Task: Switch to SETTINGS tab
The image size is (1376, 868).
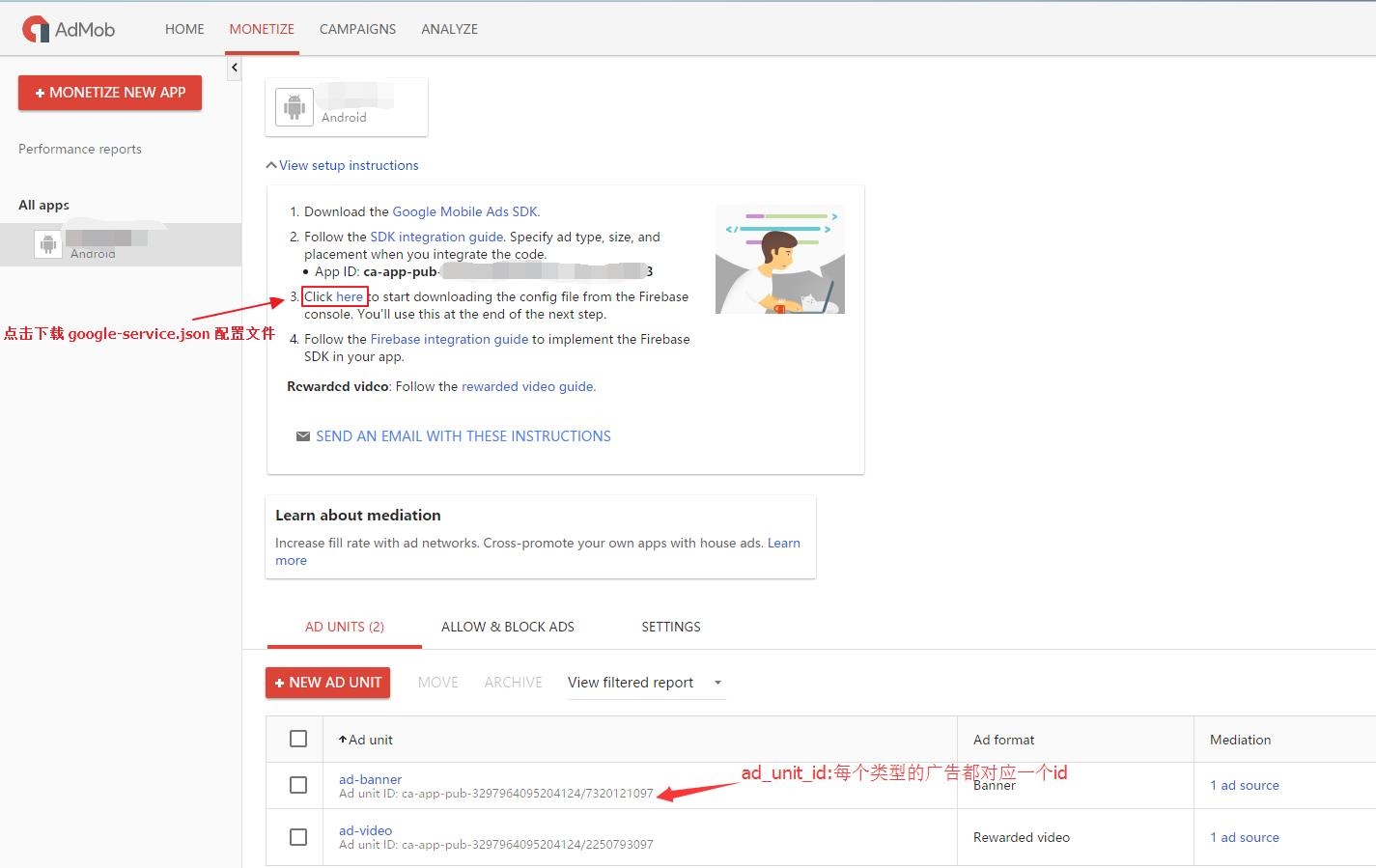Action: pos(671,627)
